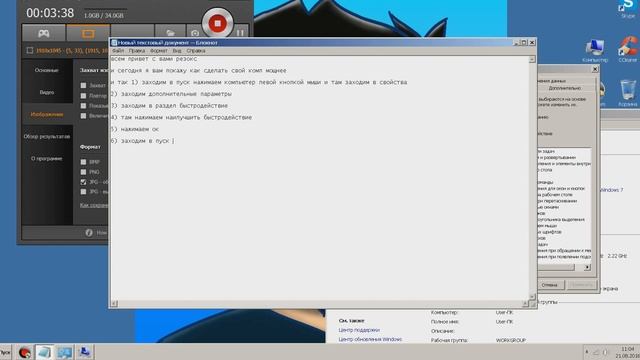Click text line "2) заходим дополнительные параметры"

click(171, 94)
